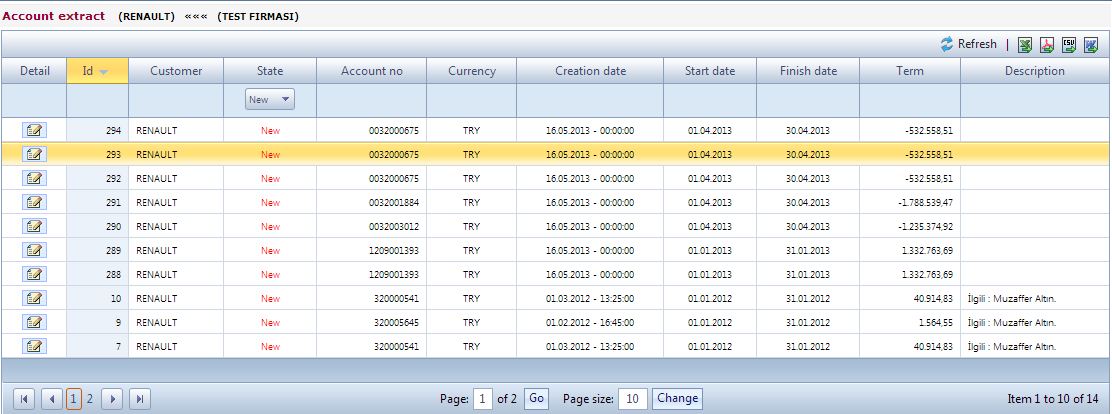Click the Id 294 cell

coord(97,130)
